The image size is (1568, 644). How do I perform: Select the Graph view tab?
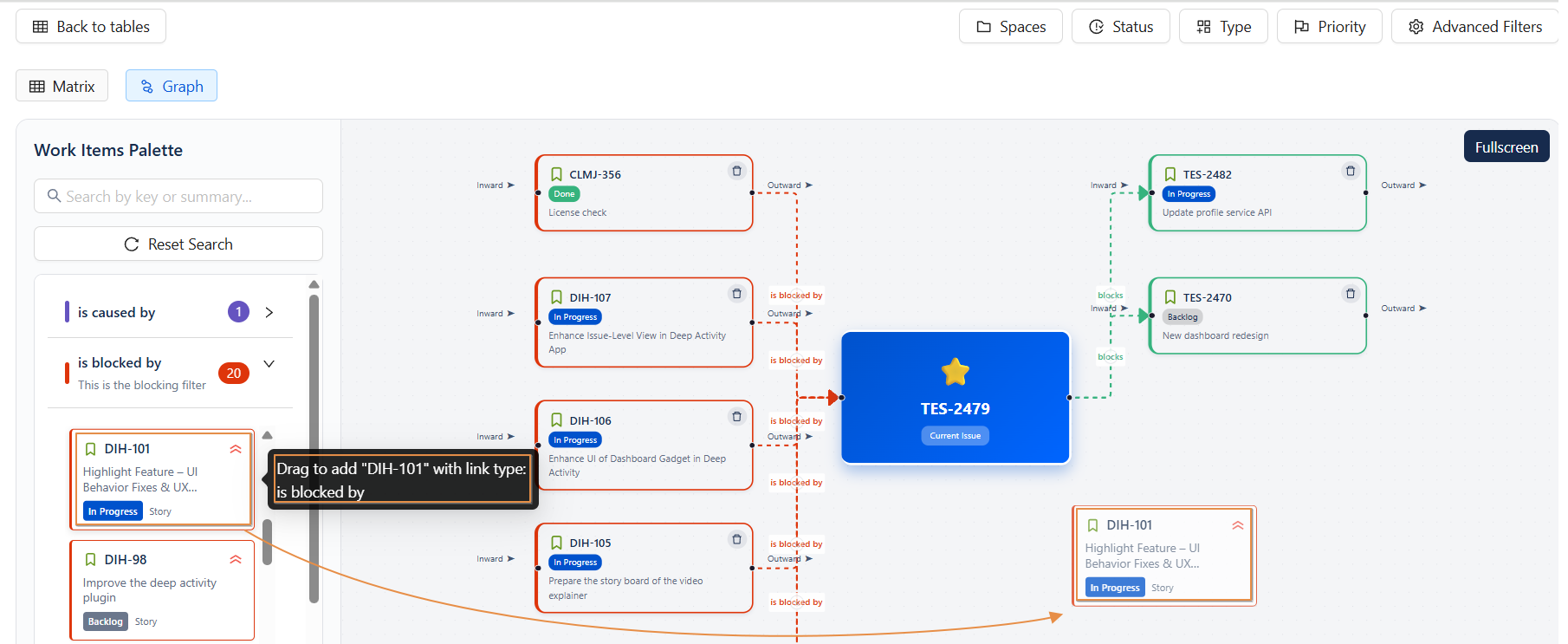[172, 87]
